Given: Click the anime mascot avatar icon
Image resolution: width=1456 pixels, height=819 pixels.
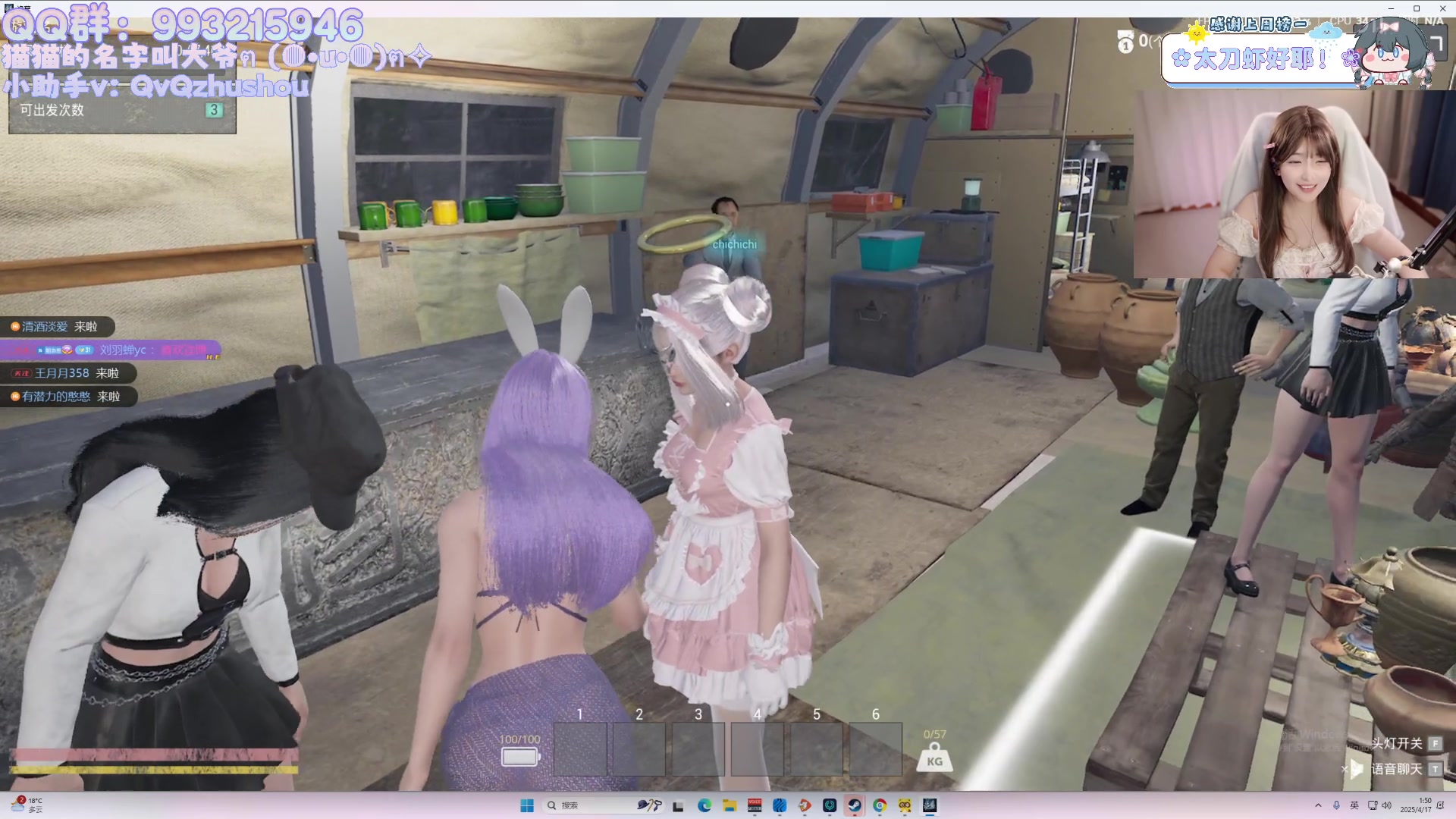Looking at the screenshot, I should pyautogui.click(x=1395, y=53).
